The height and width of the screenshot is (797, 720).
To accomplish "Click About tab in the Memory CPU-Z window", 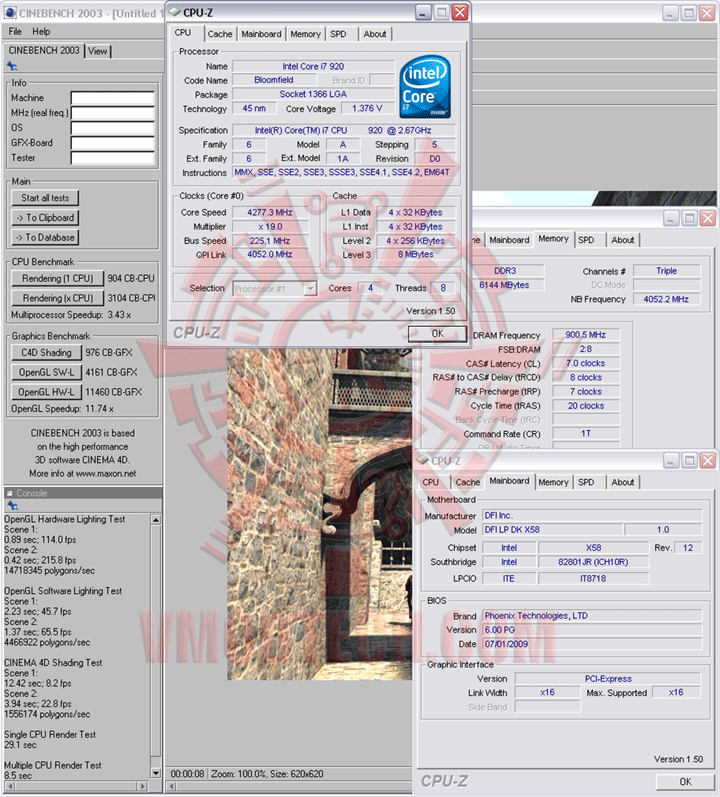I will coord(623,240).
